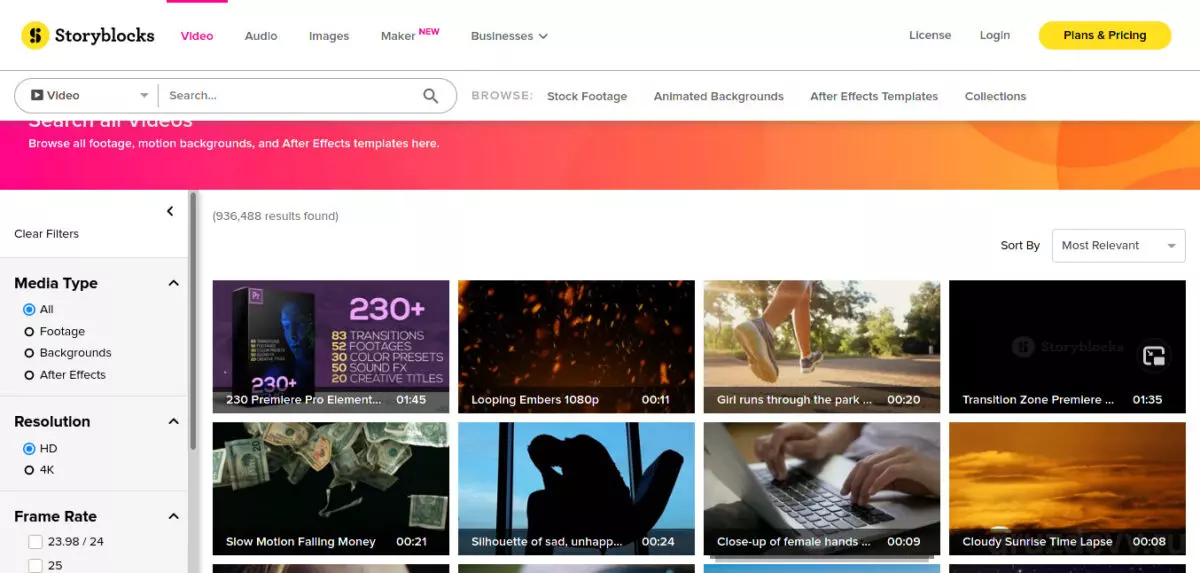The image size is (1200, 573).
Task: Collapse the filter sidebar with the left arrow
Action: coord(170,211)
